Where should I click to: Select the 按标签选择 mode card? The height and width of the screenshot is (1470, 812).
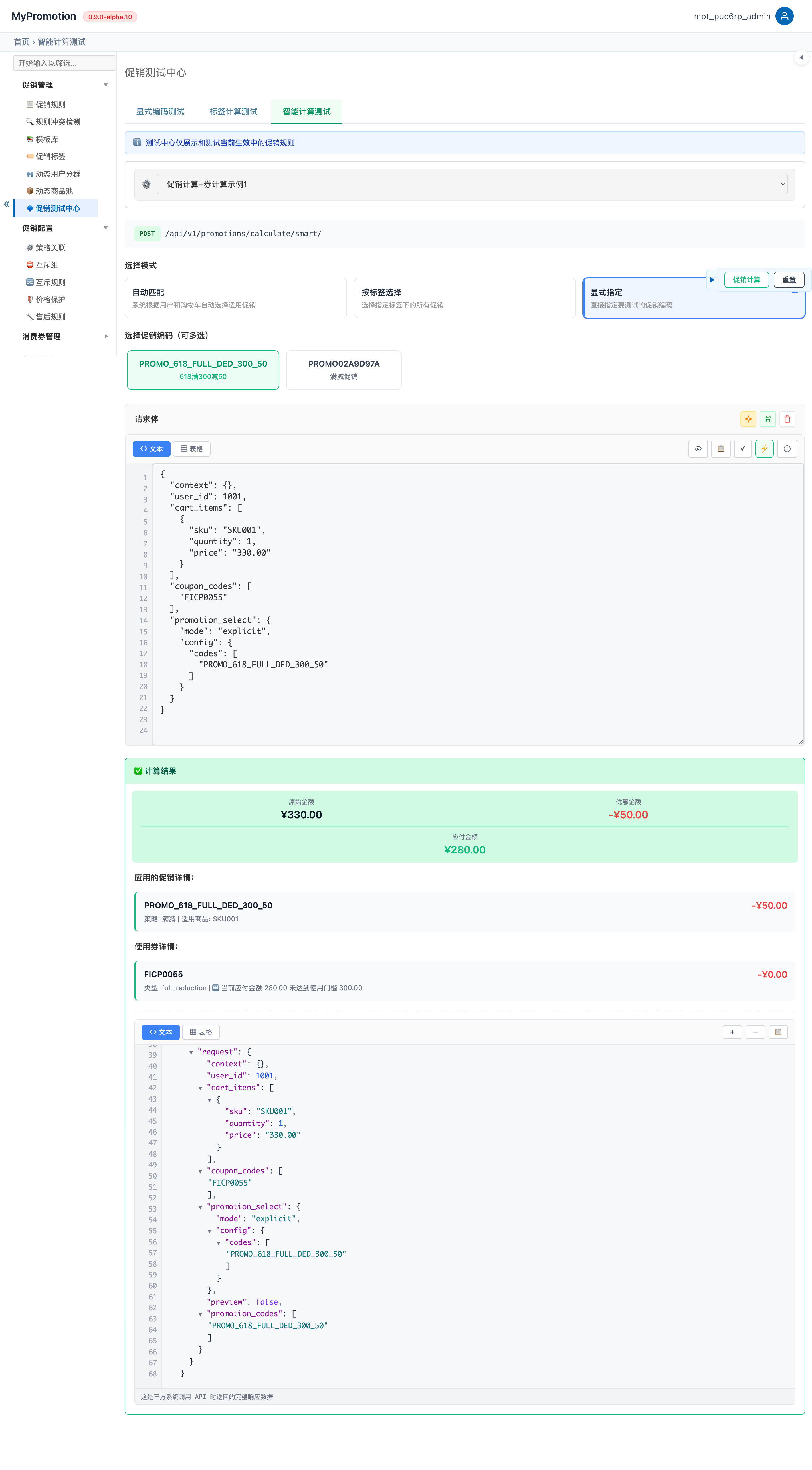[x=464, y=298]
